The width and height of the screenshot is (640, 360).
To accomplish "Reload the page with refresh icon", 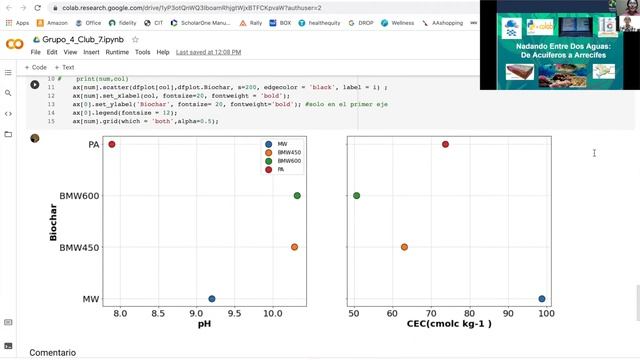I will [x=38, y=8].
